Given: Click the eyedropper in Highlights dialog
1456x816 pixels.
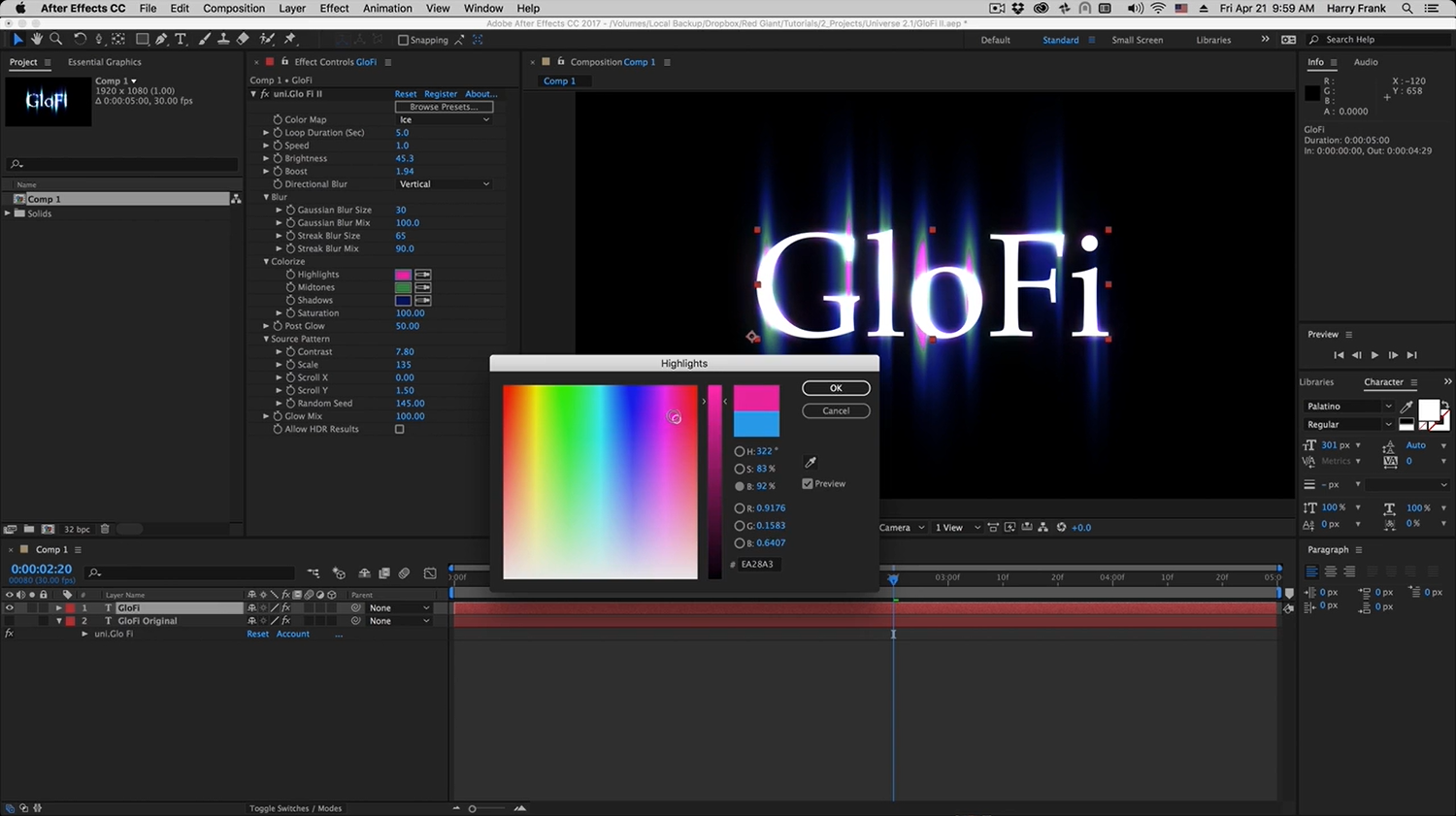Looking at the screenshot, I should 811,463.
